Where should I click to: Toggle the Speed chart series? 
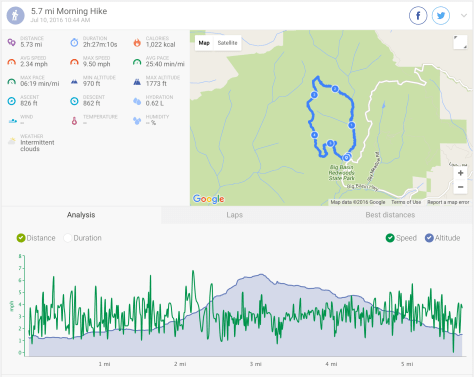click(401, 238)
